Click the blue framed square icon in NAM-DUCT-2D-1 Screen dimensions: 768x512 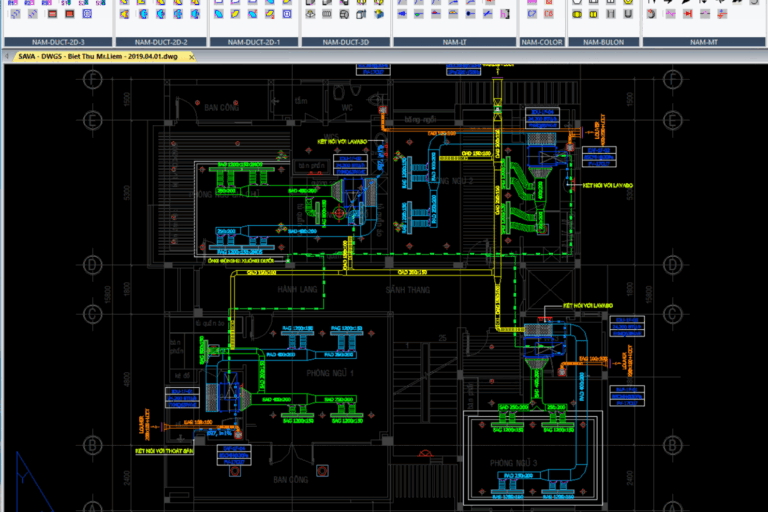[x=287, y=14]
